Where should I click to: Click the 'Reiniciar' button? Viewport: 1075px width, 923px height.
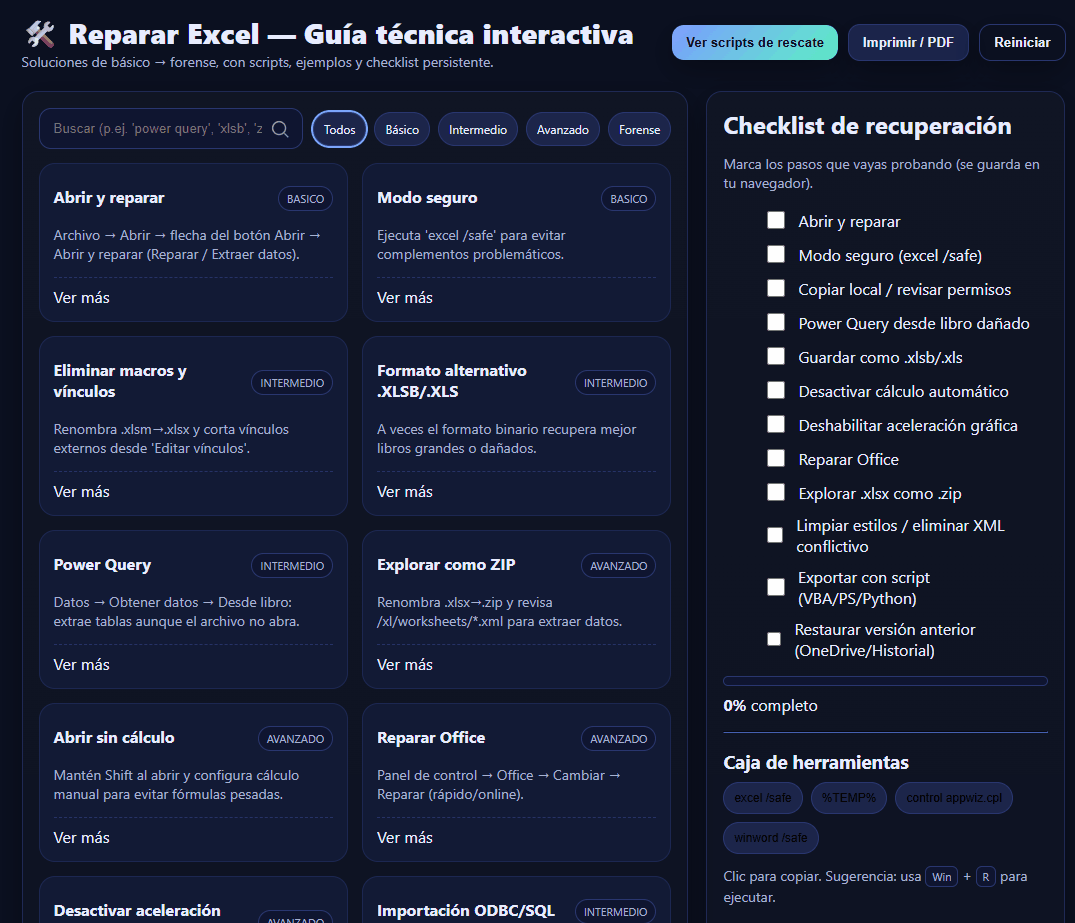pos(1022,43)
